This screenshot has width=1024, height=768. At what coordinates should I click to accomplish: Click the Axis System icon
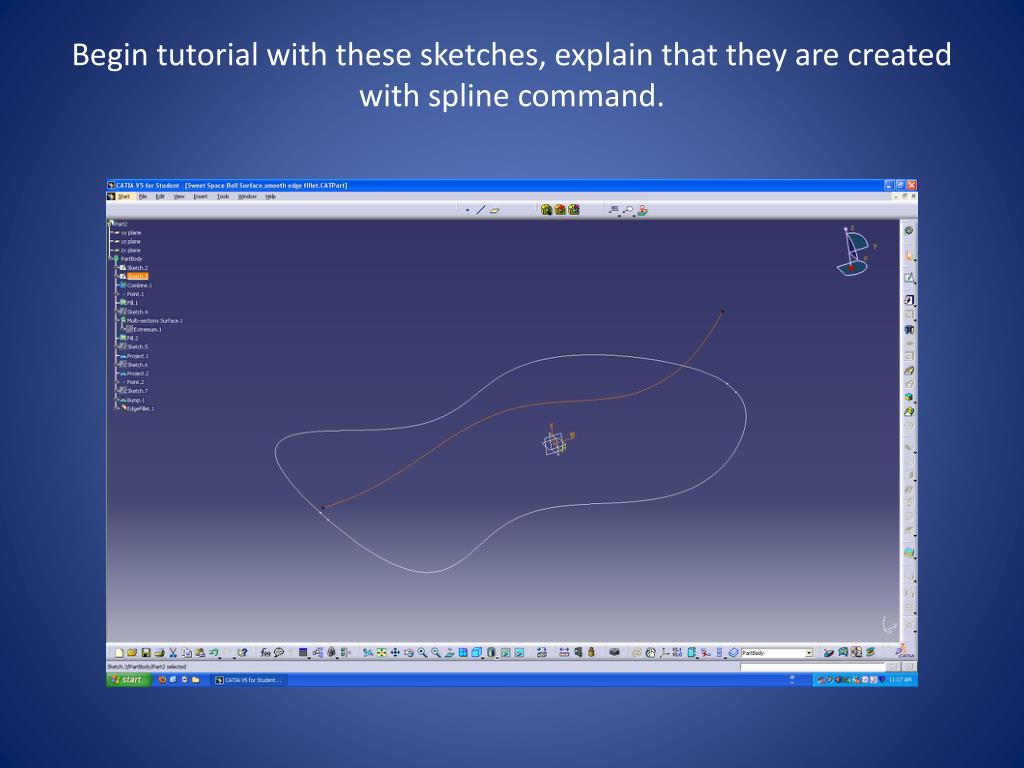[x=664, y=652]
